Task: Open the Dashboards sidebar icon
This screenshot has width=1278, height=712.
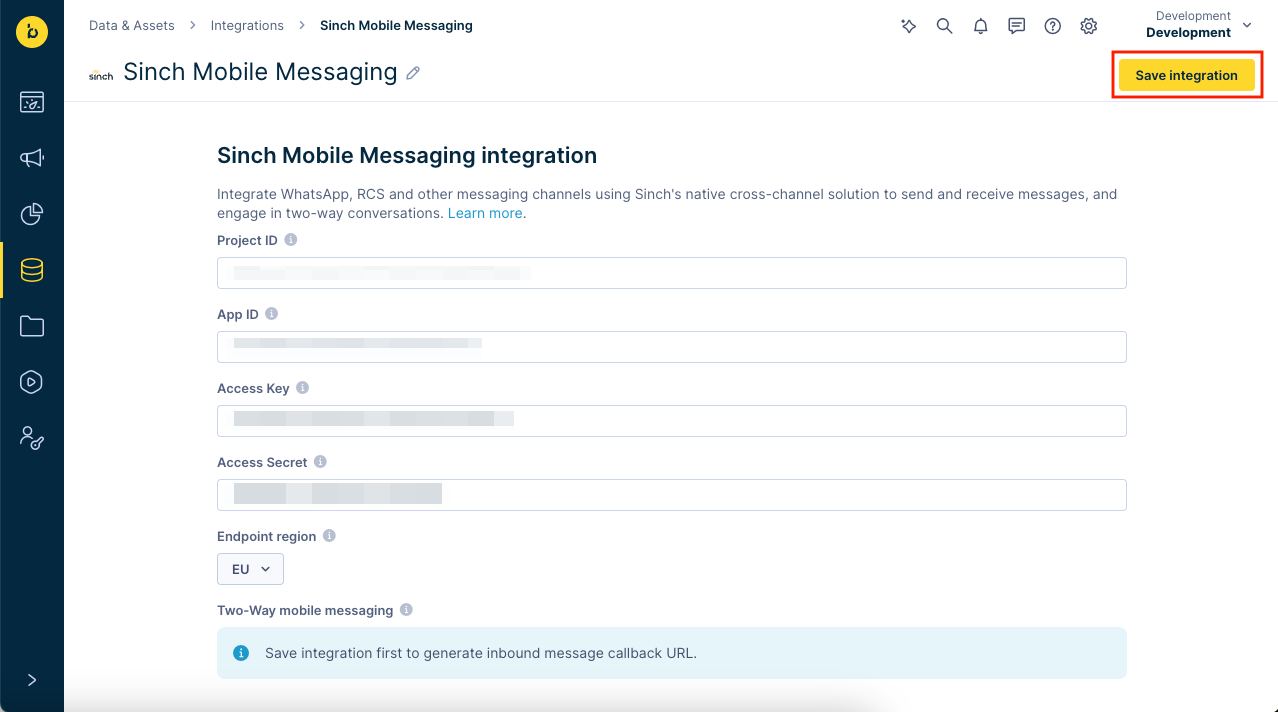Action: pos(32,102)
